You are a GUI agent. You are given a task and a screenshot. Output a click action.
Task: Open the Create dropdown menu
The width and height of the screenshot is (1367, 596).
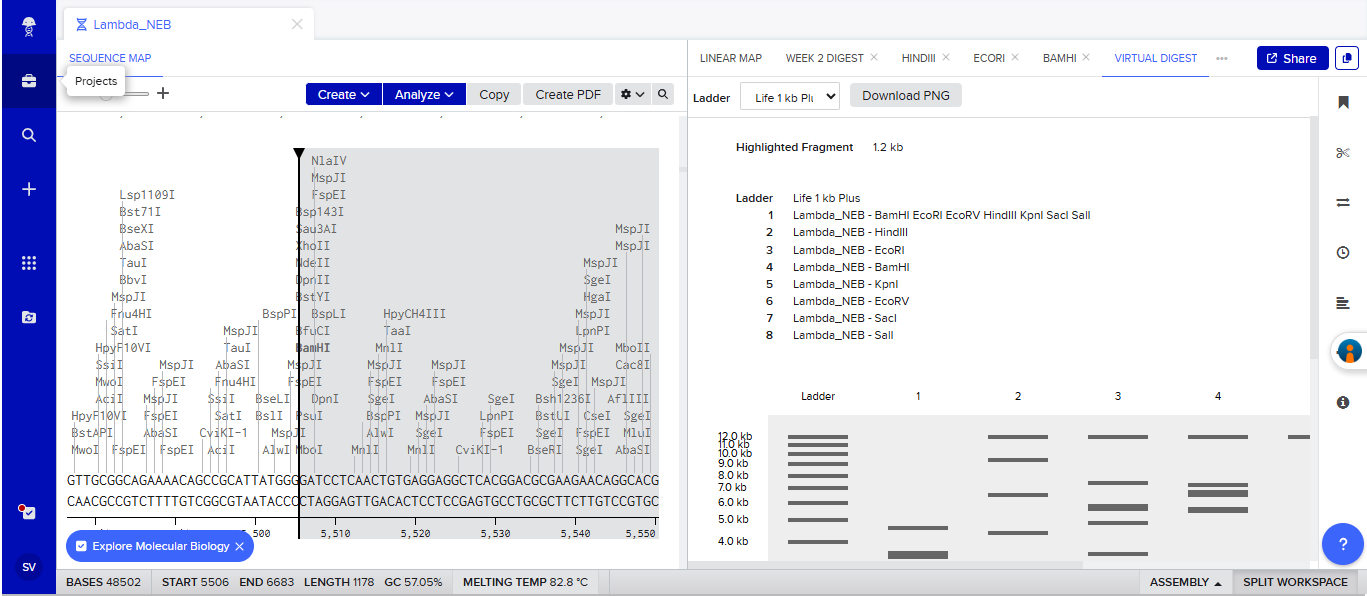343,94
